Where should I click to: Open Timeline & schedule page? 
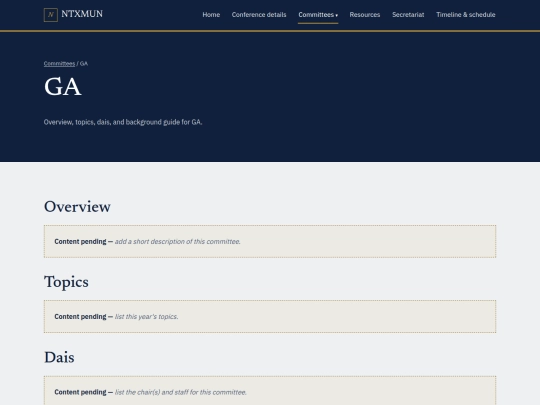pyautogui.click(x=466, y=15)
